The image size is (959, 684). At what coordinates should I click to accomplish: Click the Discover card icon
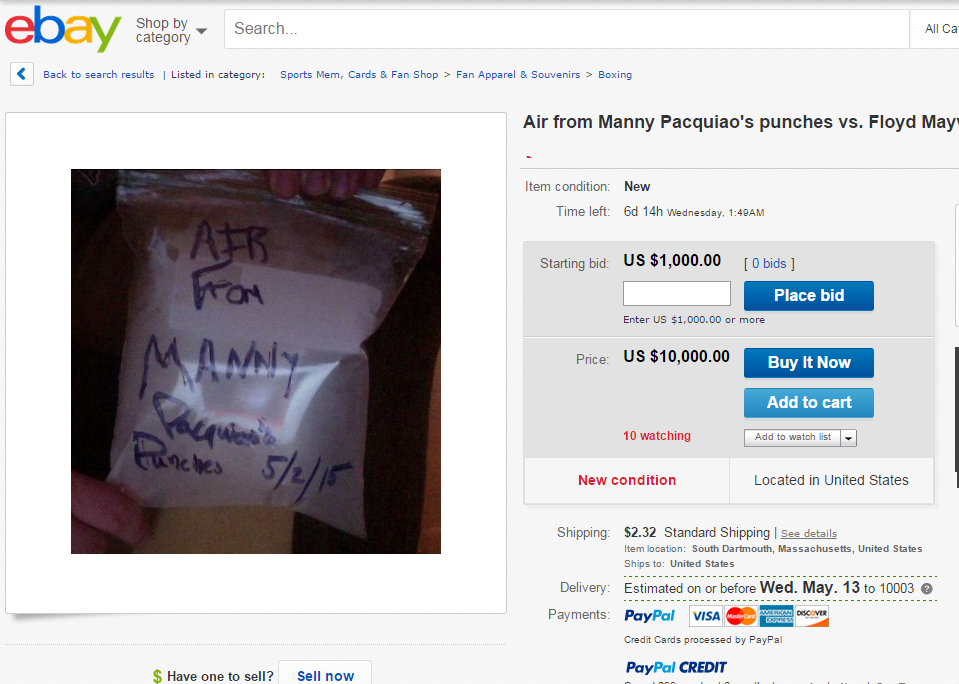[812, 616]
